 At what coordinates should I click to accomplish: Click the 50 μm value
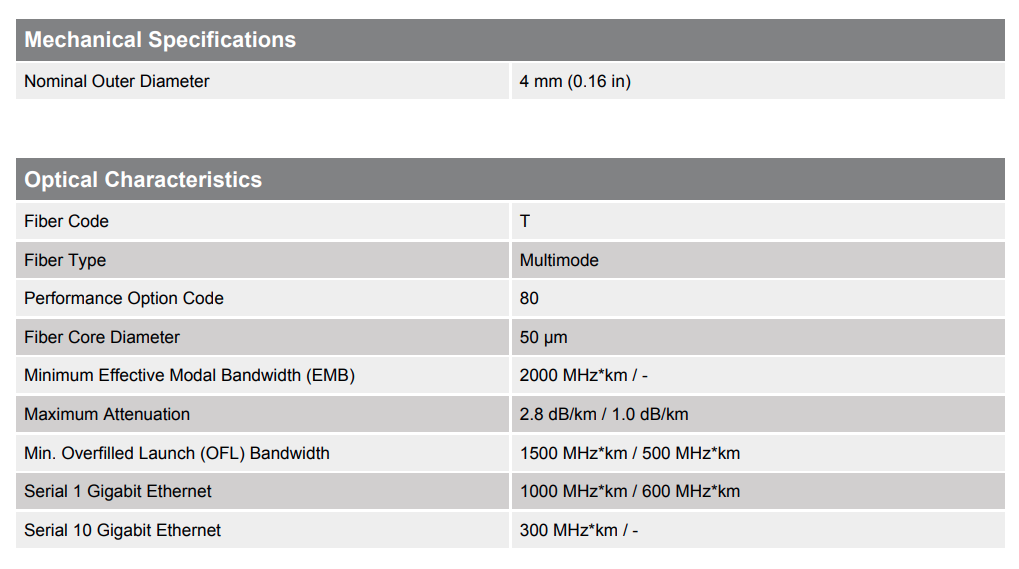(544, 337)
